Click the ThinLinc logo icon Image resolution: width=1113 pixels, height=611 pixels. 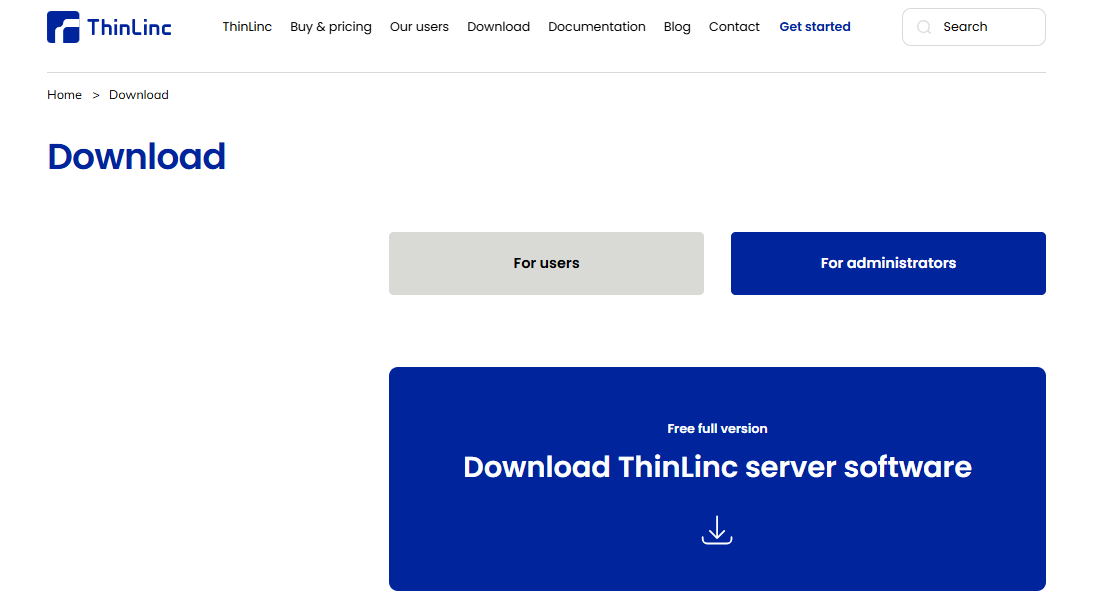point(63,27)
